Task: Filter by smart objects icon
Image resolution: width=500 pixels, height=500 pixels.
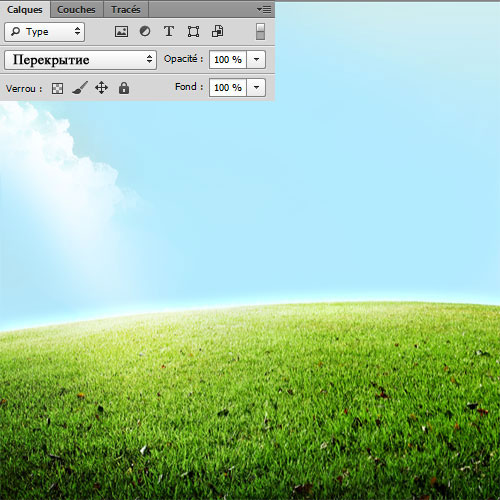Action: (x=218, y=32)
